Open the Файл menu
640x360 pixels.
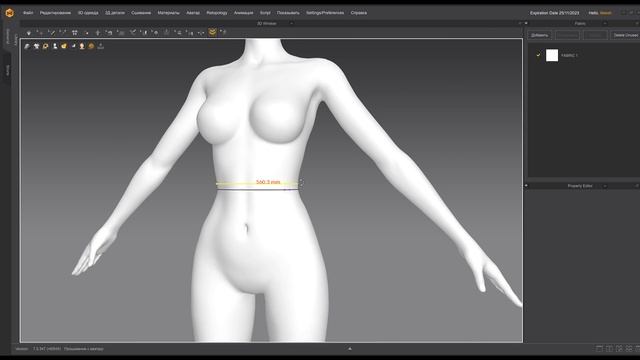click(x=28, y=13)
